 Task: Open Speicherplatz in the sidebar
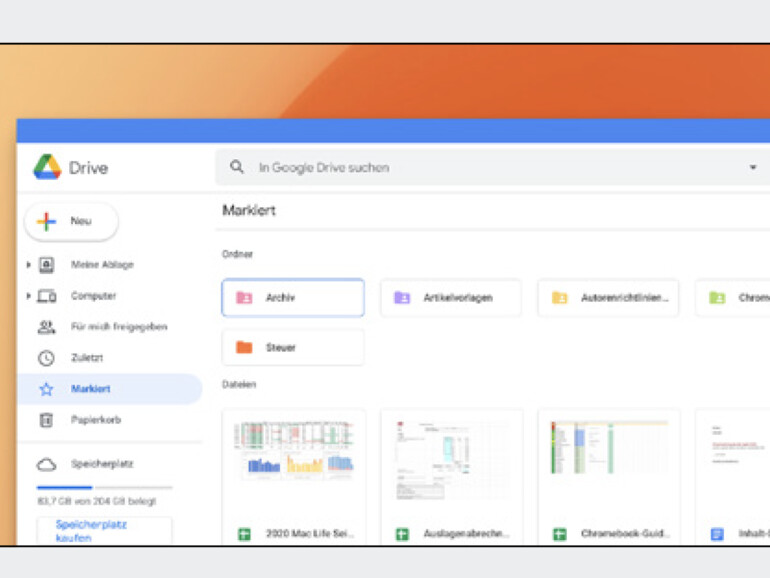[102, 464]
